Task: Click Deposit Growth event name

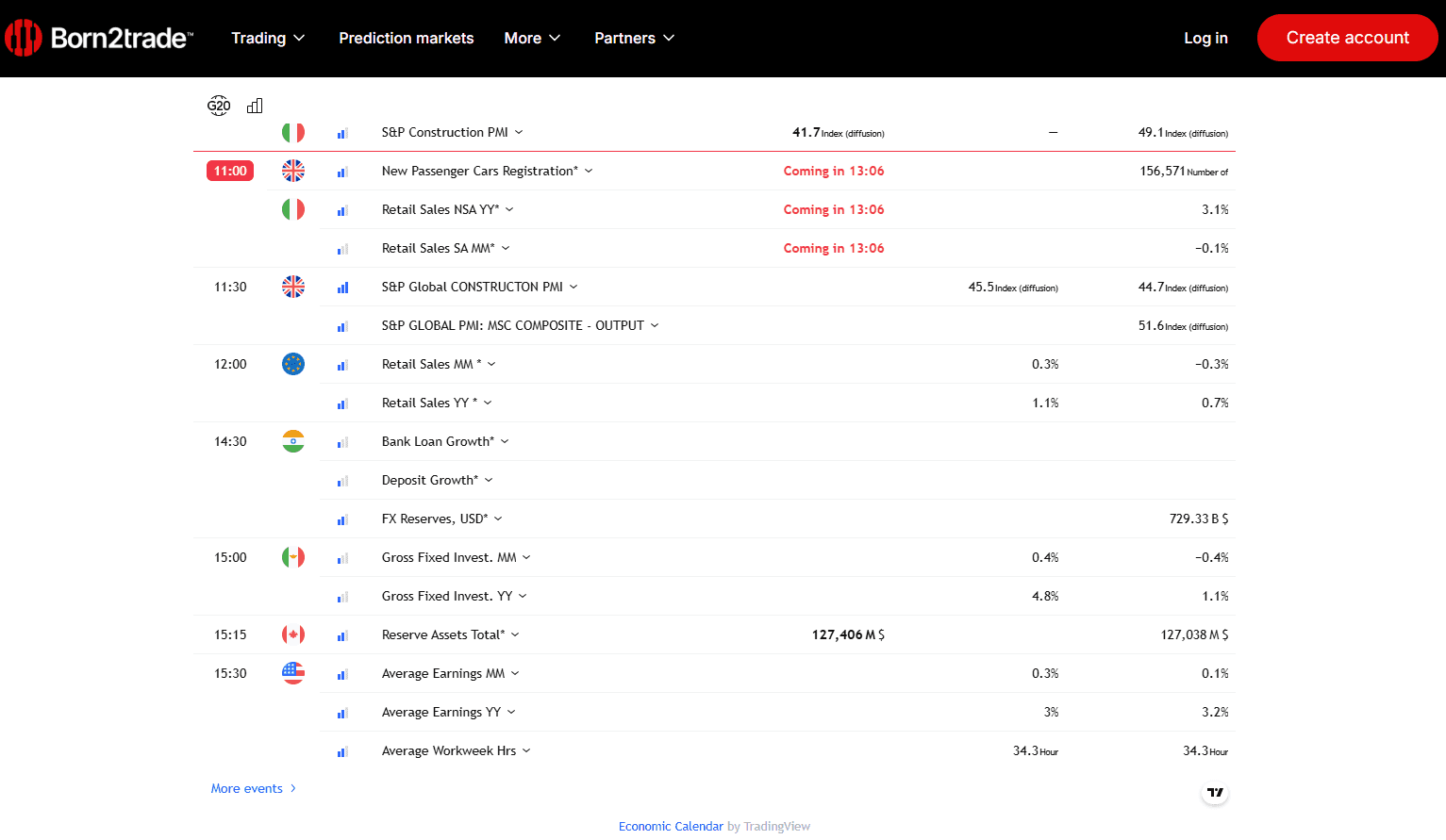Action: 430,480
